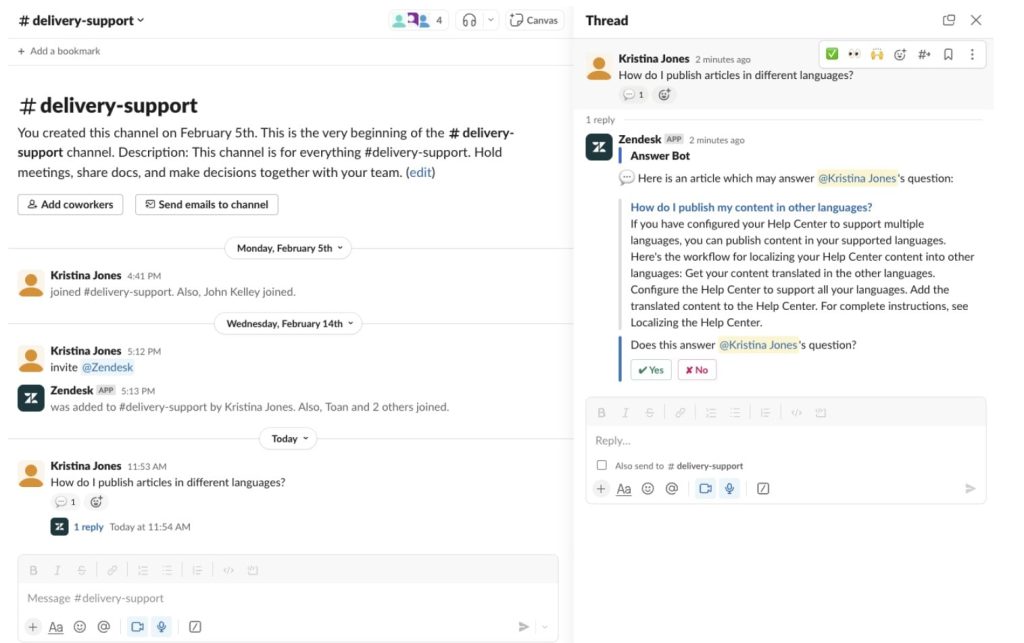The image size is (1024, 643).
Task: Open article 'How do I publish my content in other languages?'
Action: [x=751, y=207]
